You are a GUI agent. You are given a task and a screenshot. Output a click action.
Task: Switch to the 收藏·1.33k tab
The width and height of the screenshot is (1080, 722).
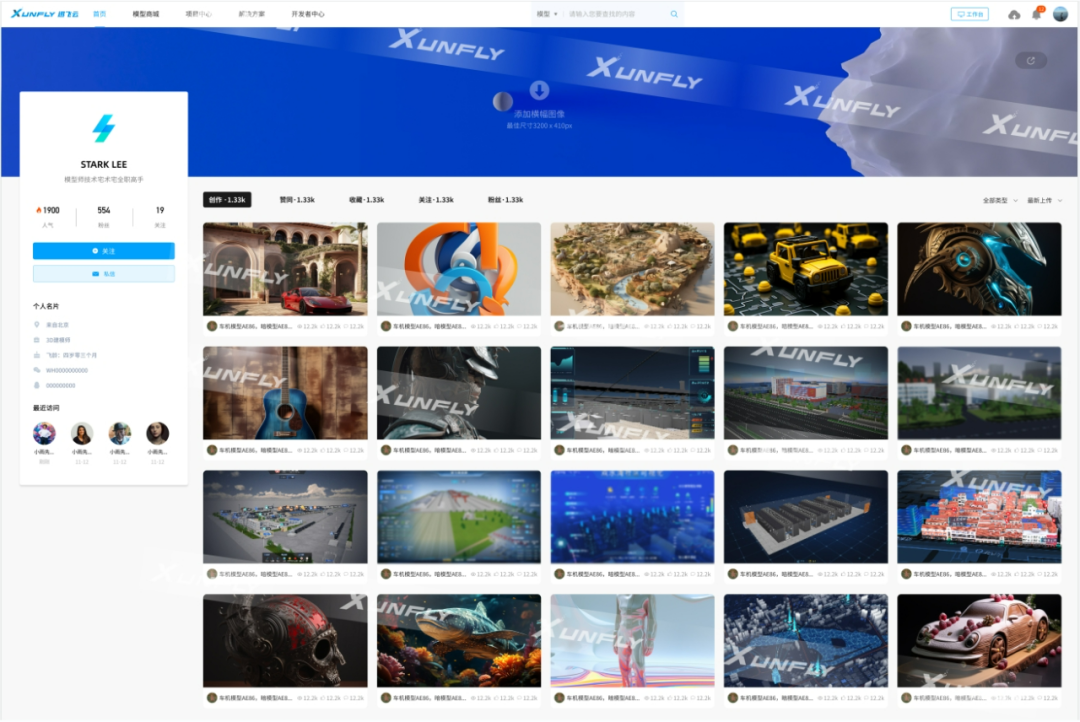coord(366,200)
